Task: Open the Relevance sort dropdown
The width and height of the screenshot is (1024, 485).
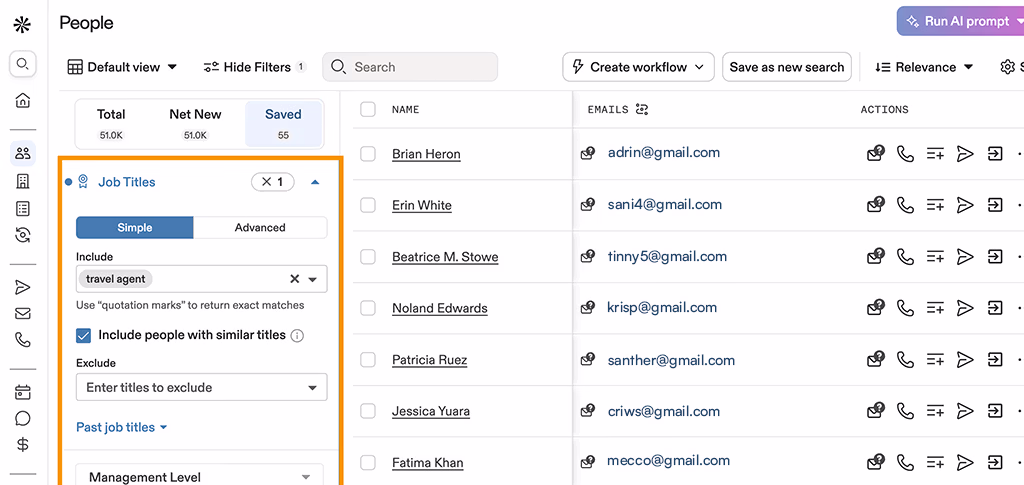Action: point(924,67)
